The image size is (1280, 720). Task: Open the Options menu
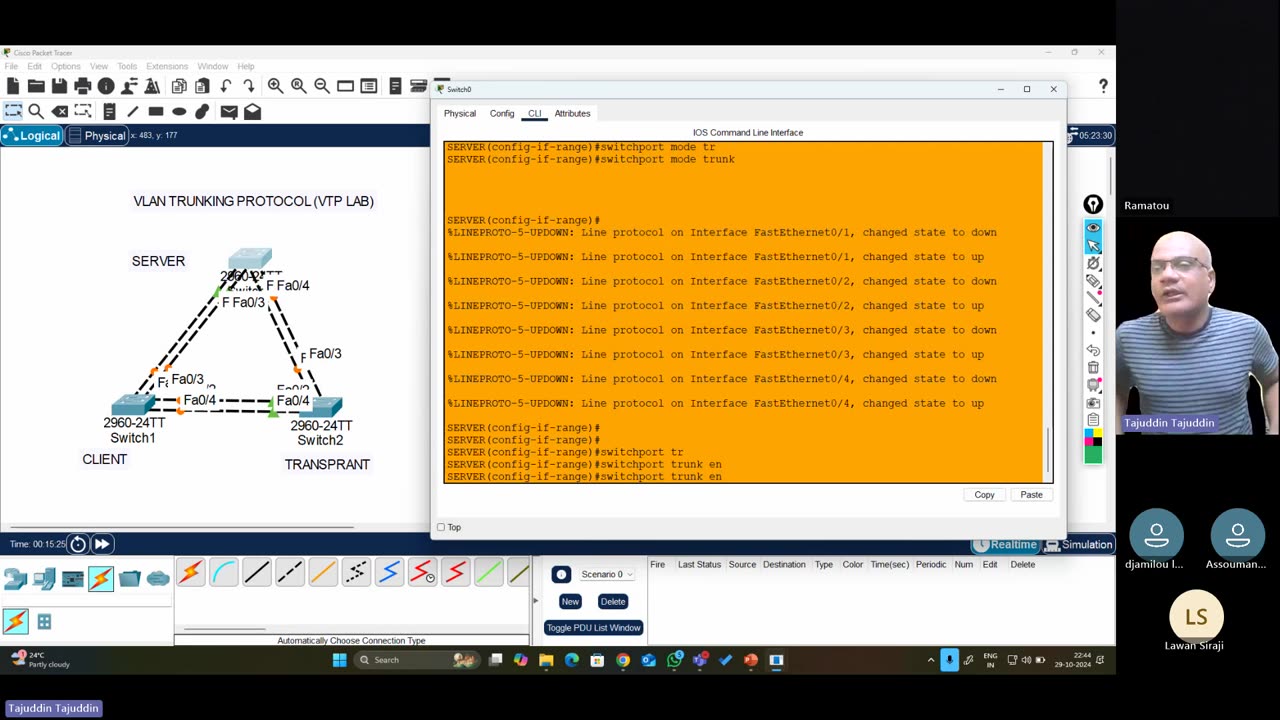point(66,66)
